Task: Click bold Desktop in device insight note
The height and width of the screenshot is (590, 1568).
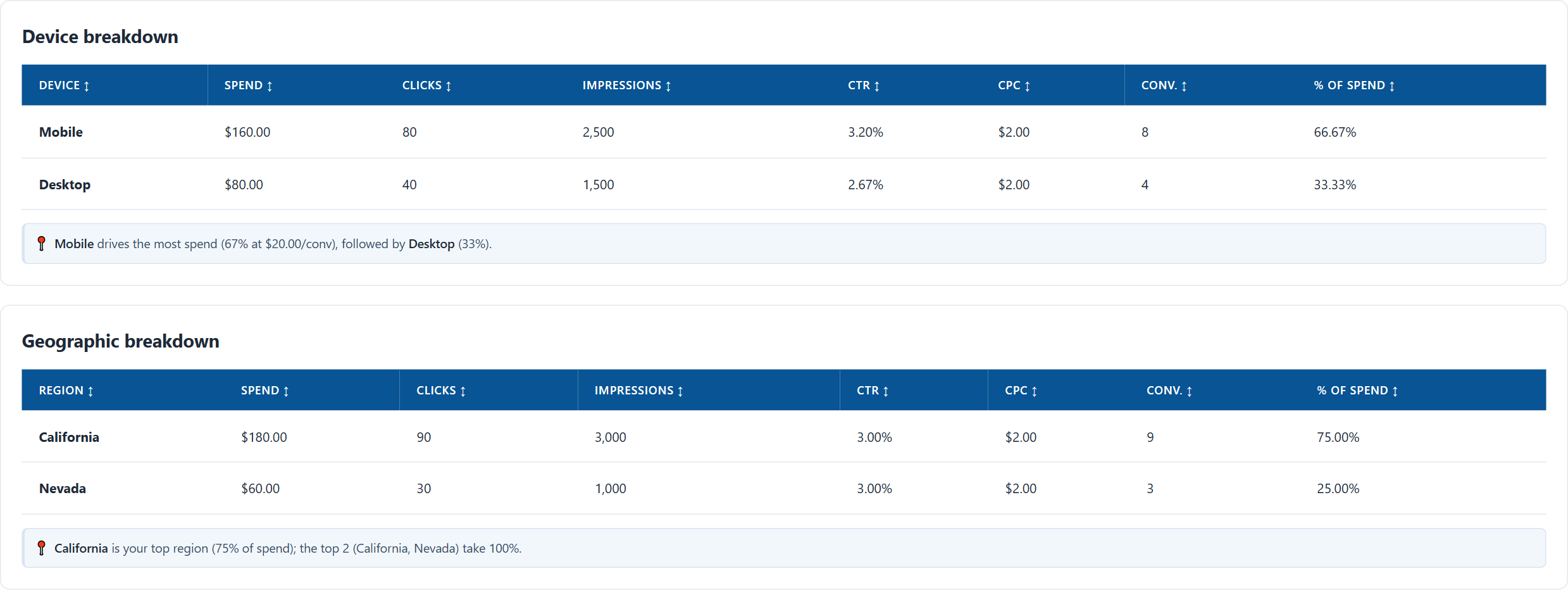Action: [x=432, y=244]
